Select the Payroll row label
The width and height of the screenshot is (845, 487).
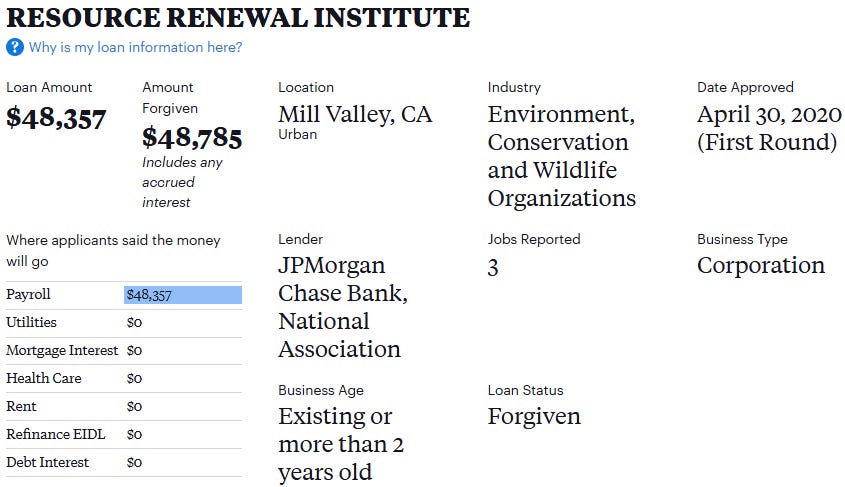28,294
